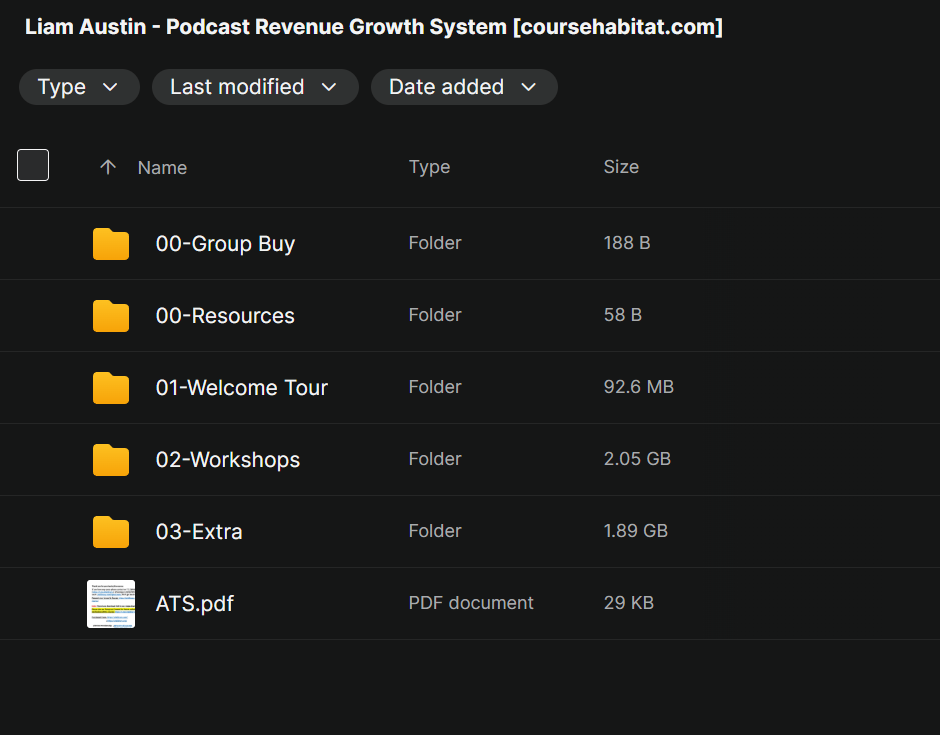Click the 03-Extra folder icon
This screenshot has height=735, width=940.
point(111,532)
